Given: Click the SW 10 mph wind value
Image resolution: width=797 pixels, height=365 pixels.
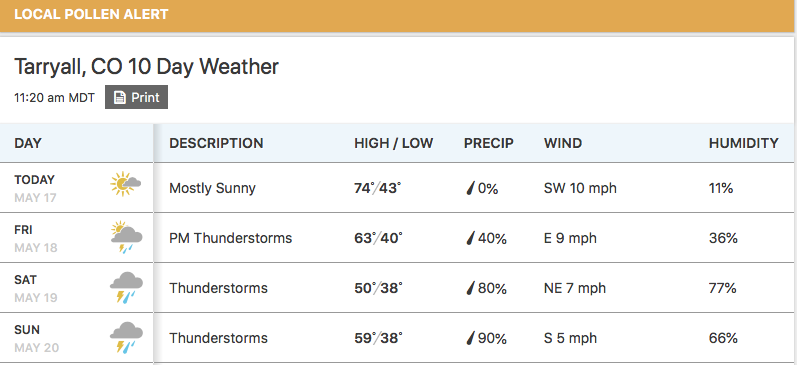Looking at the screenshot, I should pos(580,188).
